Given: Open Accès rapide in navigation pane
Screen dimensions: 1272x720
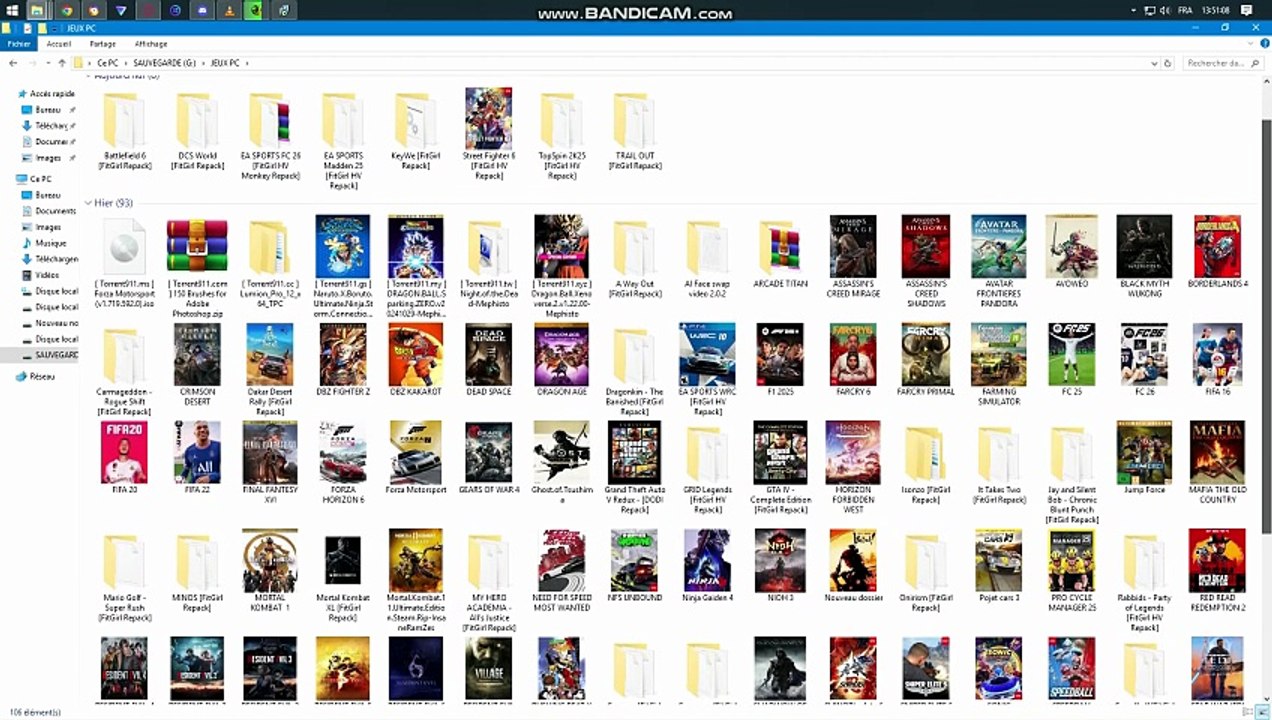Looking at the screenshot, I should 45,93.
